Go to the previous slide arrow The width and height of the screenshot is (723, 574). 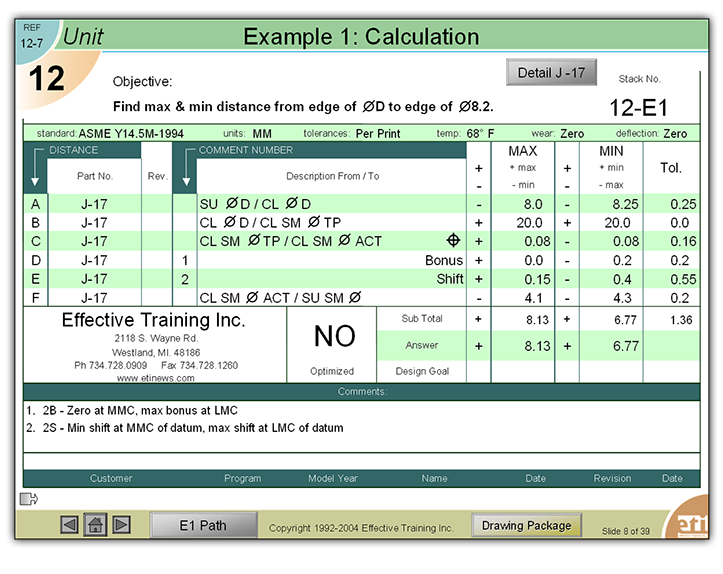tap(70, 525)
